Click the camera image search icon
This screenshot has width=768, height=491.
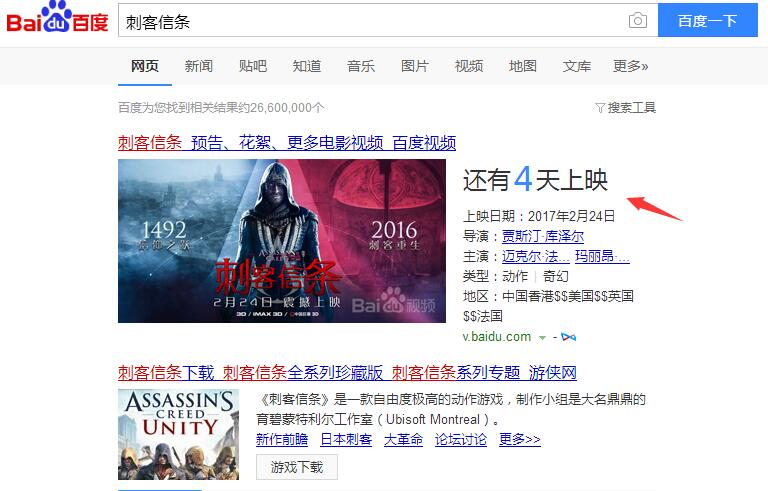pyautogui.click(x=637, y=21)
